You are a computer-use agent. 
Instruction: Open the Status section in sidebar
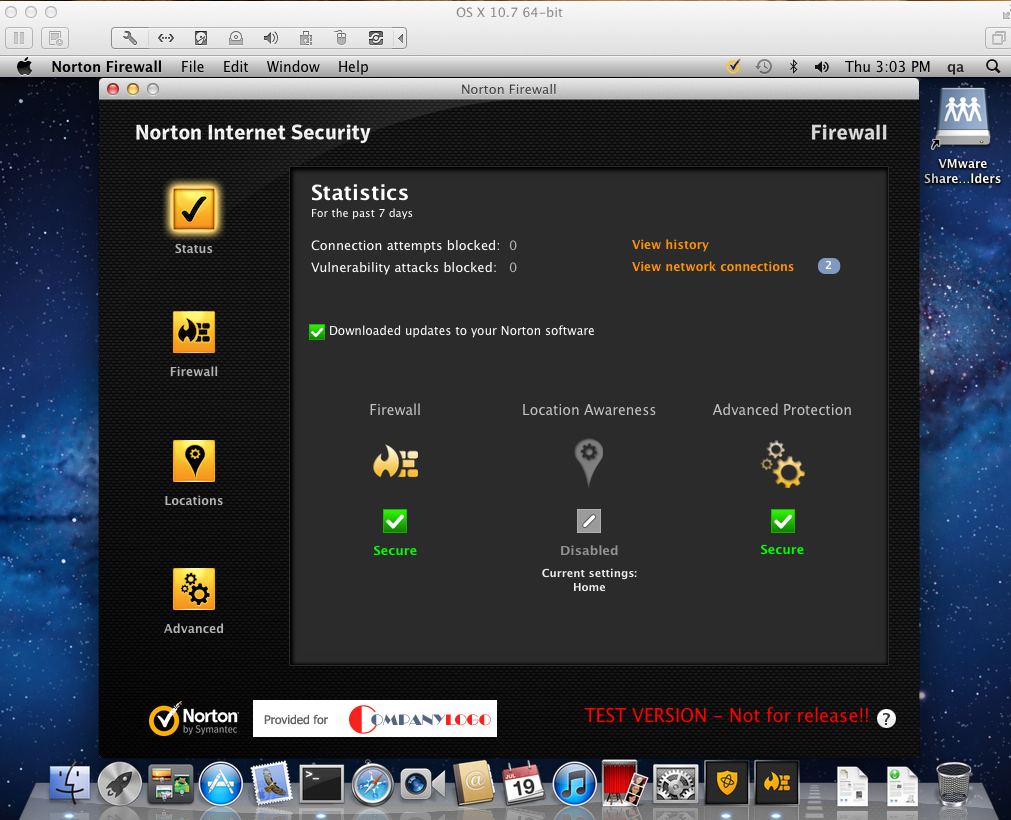click(x=193, y=210)
